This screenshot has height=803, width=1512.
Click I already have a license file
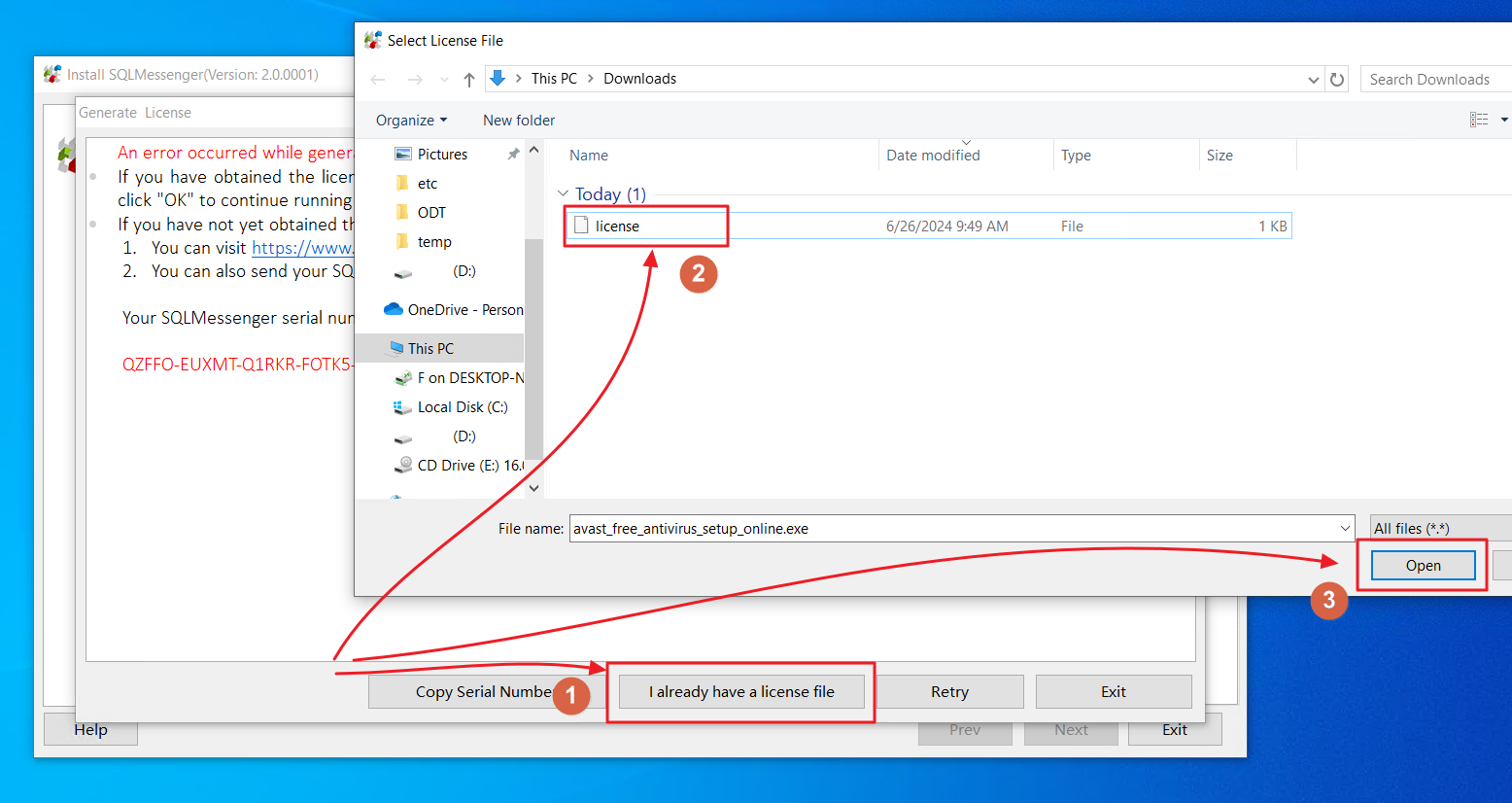click(741, 692)
